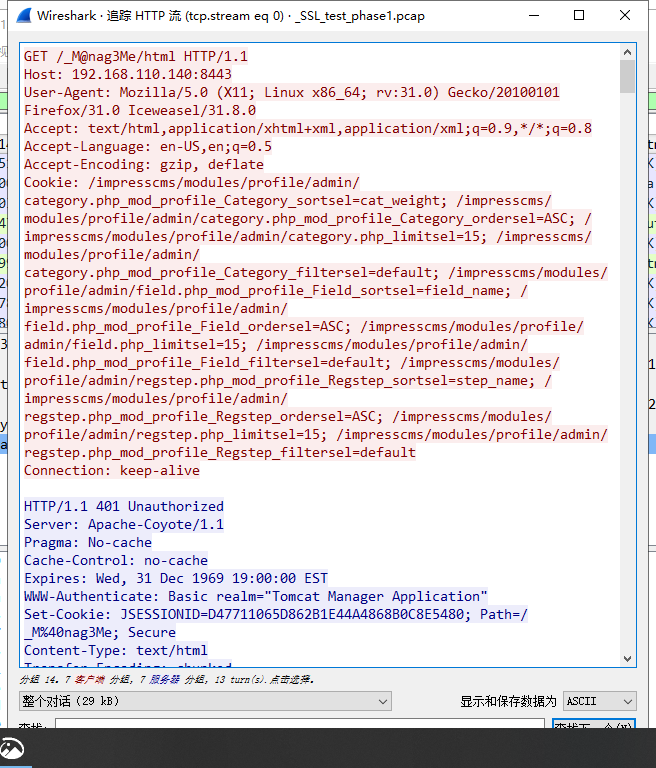Click the 'Regstep_filtersel=default' cookie line
The height and width of the screenshot is (768, 656).
coord(220,453)
